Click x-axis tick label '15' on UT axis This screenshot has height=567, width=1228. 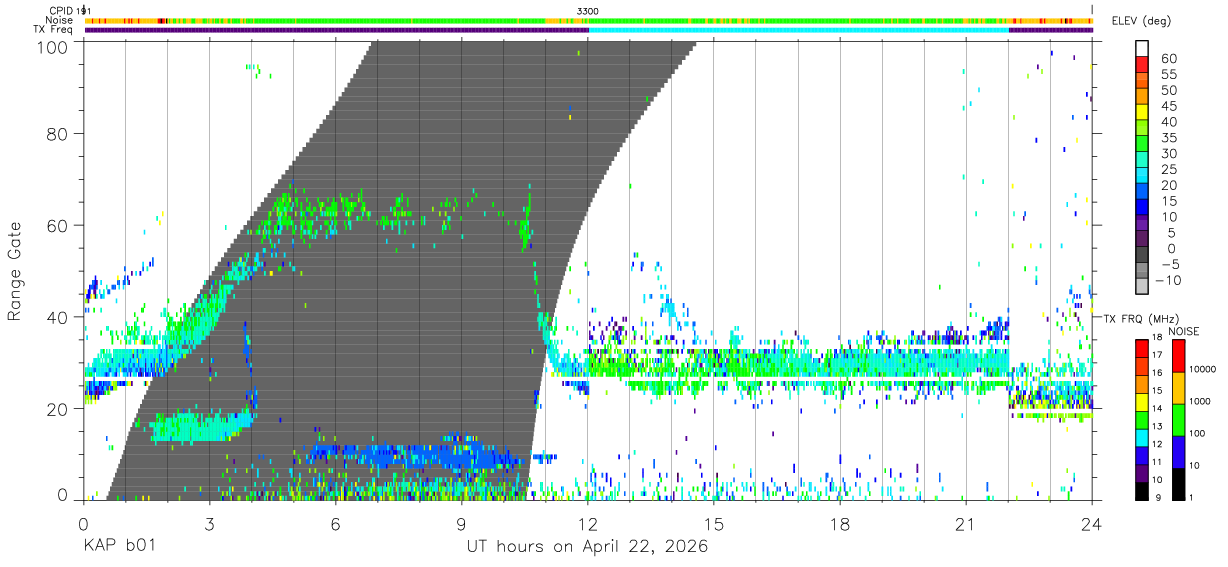coord(714,524)
